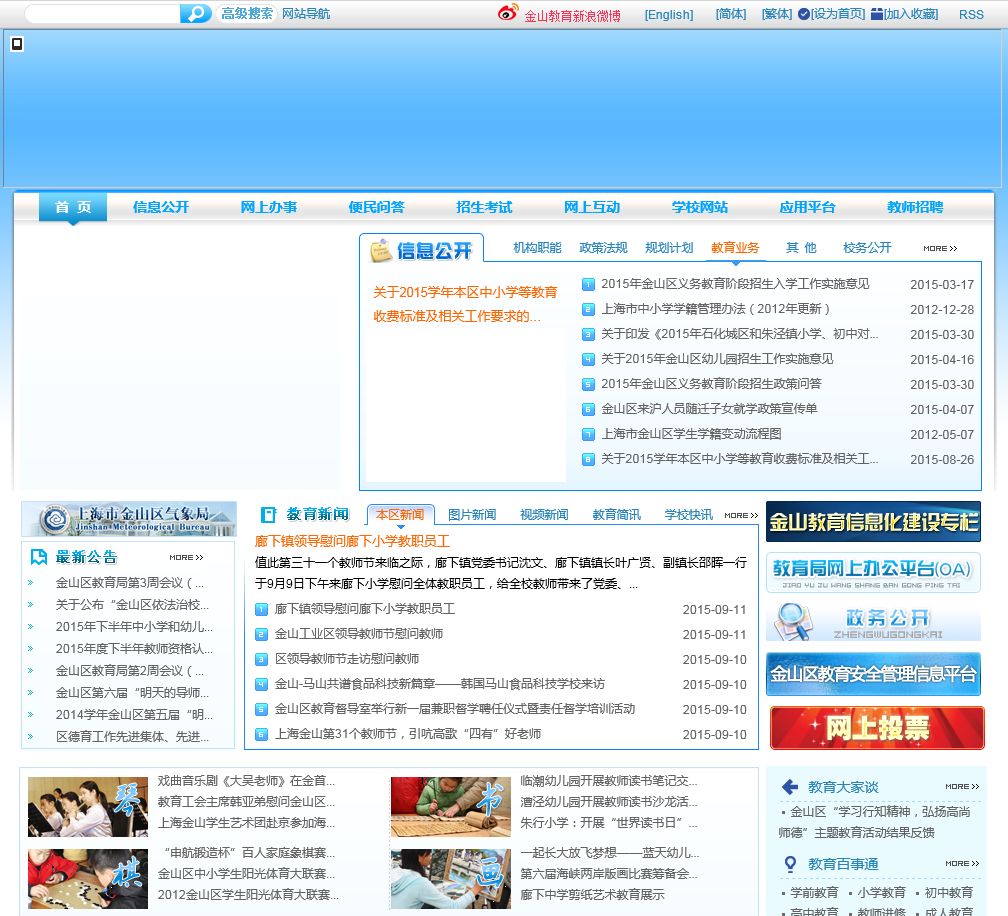Click the 棋 chess photo thumbnail
The image size is (1008, 916).
coord(87,879)
